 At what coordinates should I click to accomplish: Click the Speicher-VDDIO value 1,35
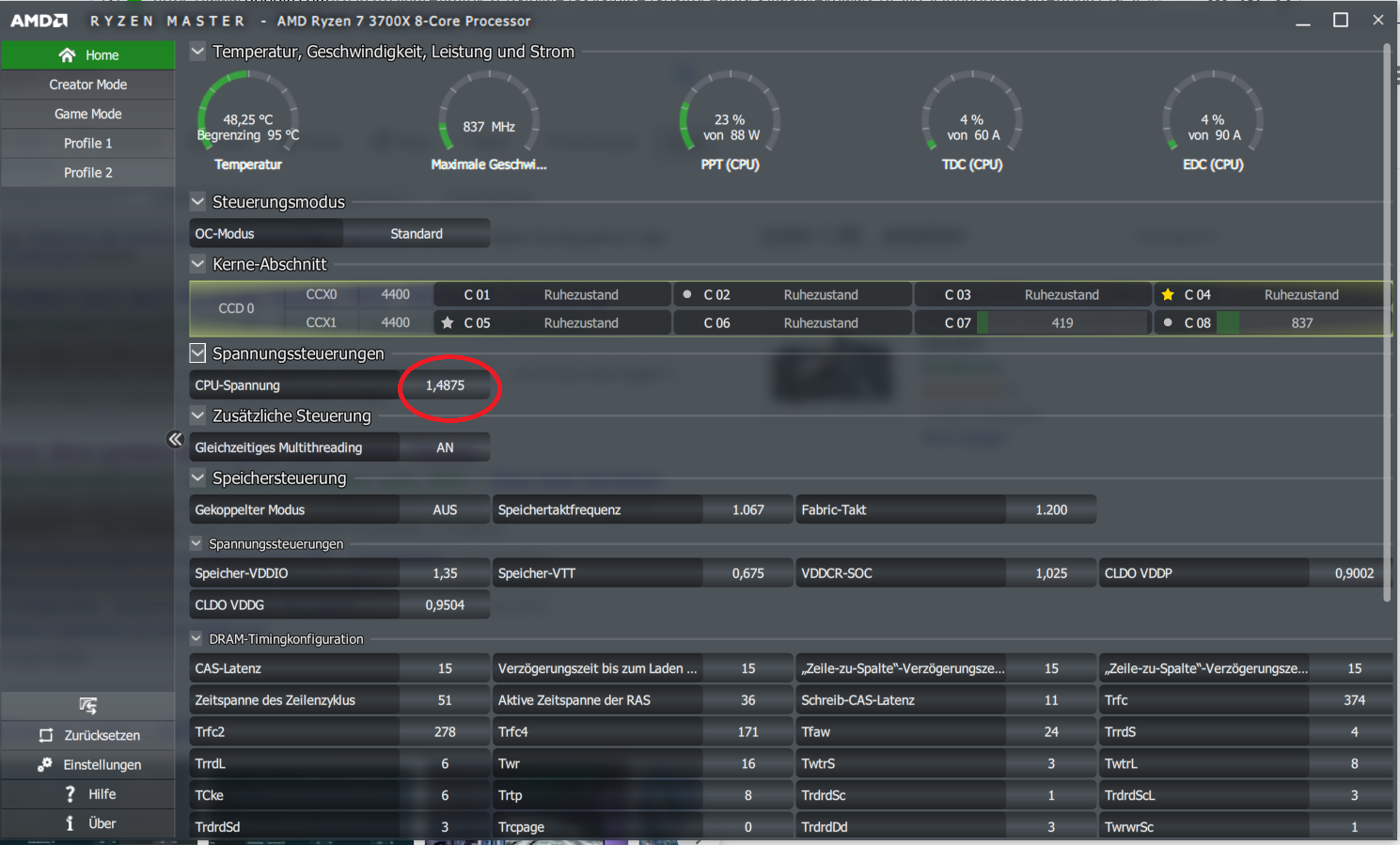445,573
